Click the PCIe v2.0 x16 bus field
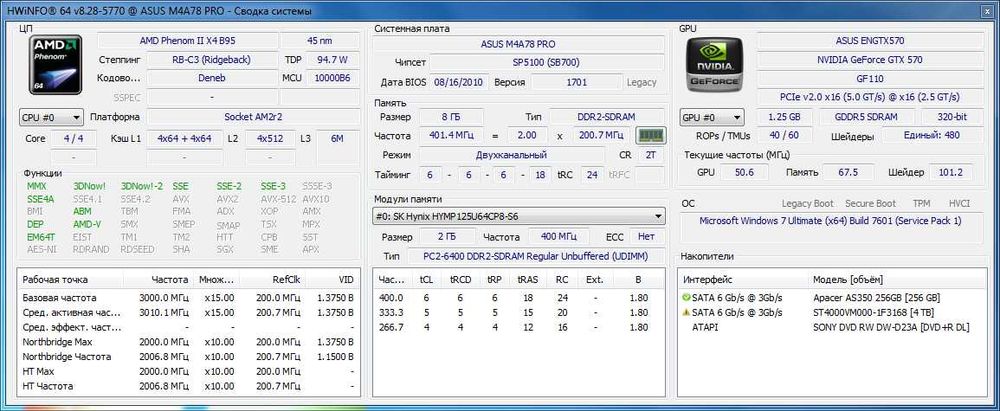 [x=871, y=98]
